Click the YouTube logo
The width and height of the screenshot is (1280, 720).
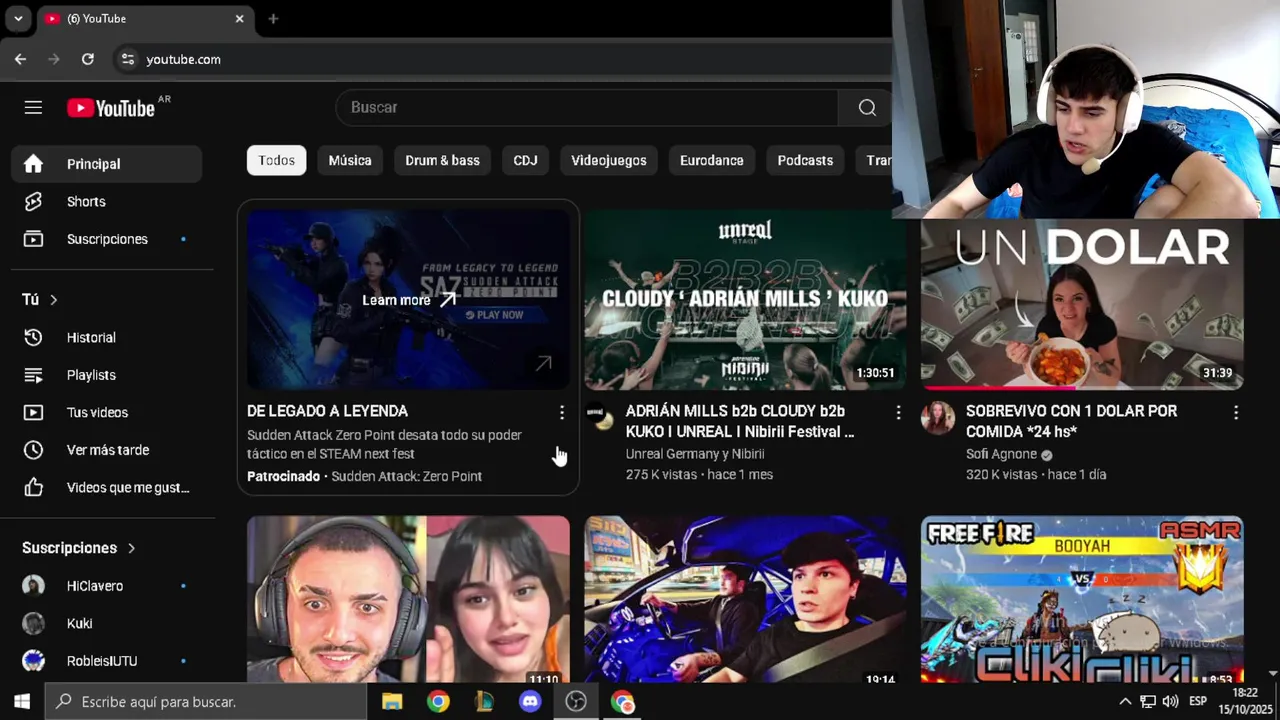tap(111, 108)
